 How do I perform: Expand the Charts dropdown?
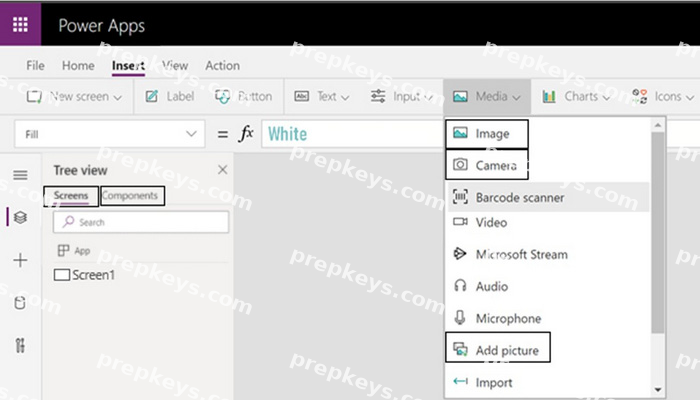pyautogui.click(x=576, y=96)
